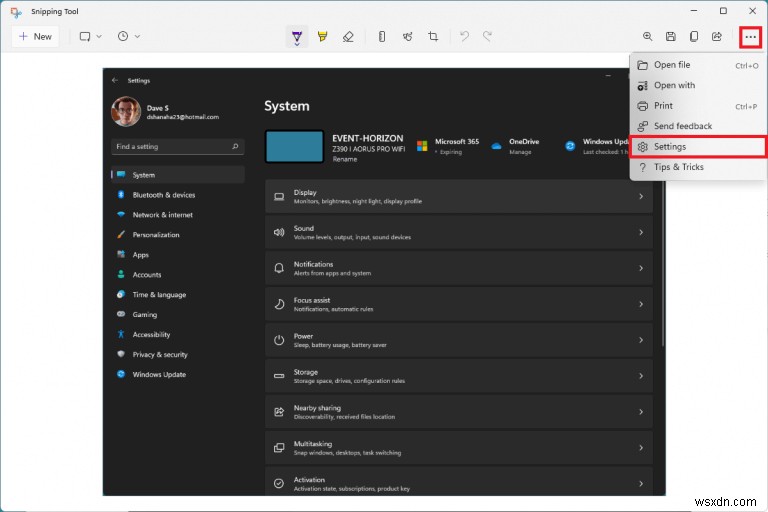768x512 pixels.
Task: Open Time & language section
Action: pyautogui.click(x=178, y=294)
